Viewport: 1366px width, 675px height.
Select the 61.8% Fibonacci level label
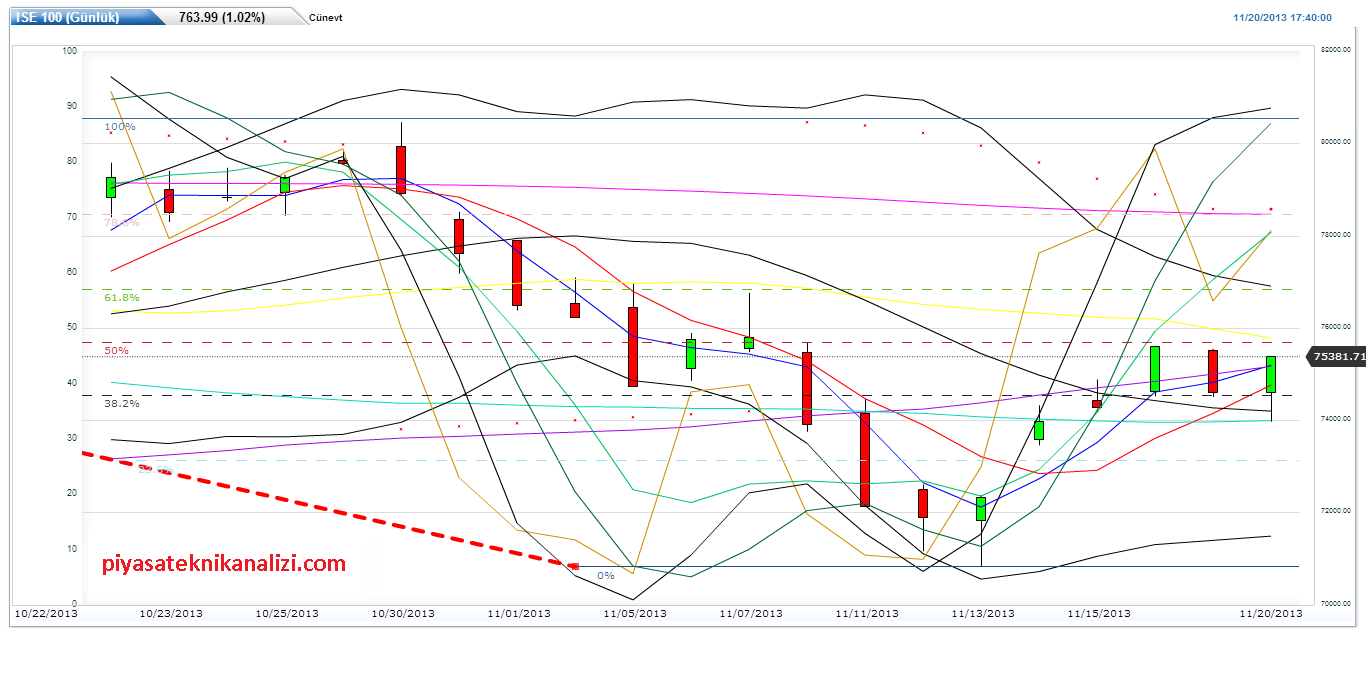[x=122, y=298]
